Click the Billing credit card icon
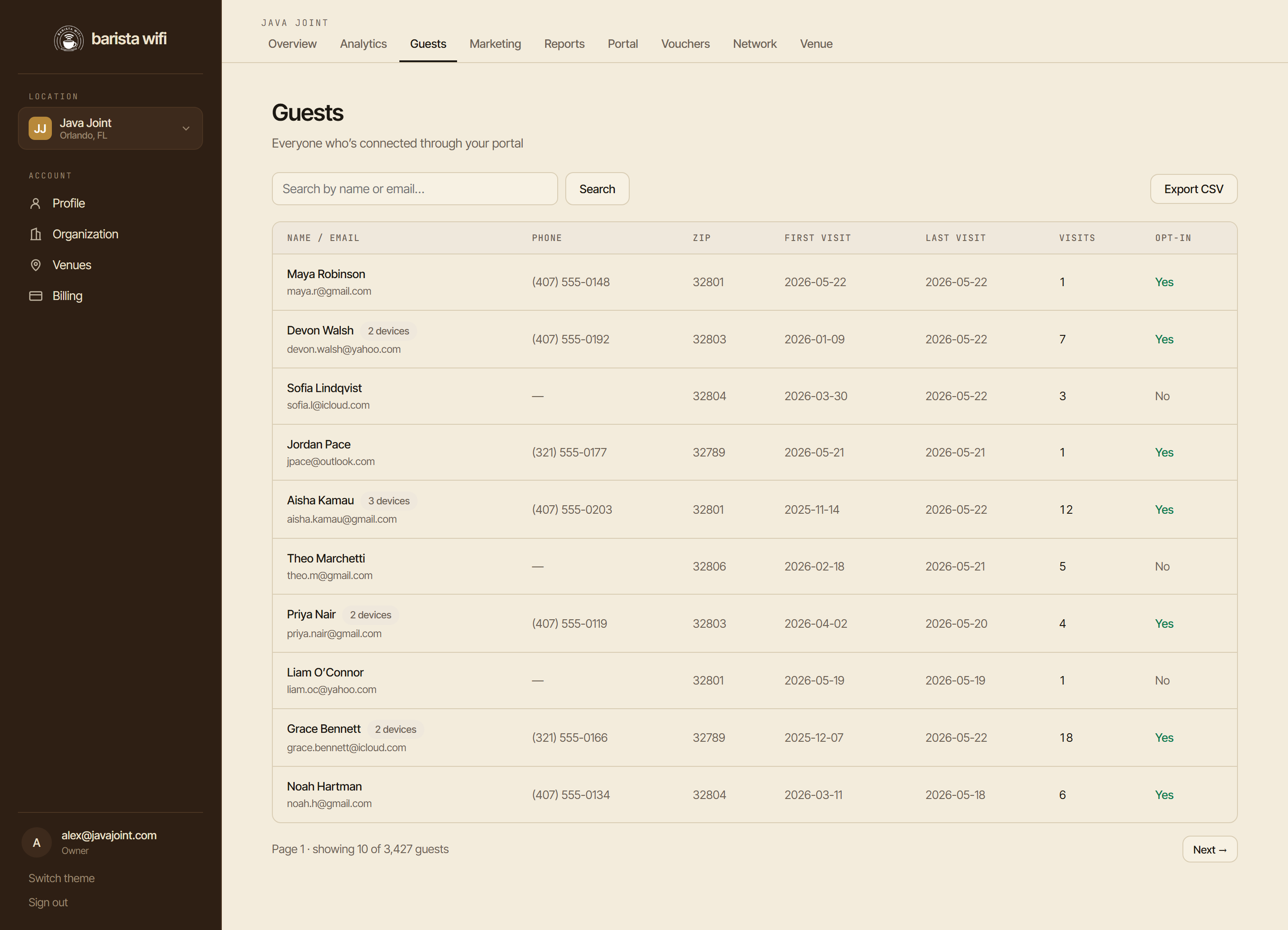 [35, 296]
